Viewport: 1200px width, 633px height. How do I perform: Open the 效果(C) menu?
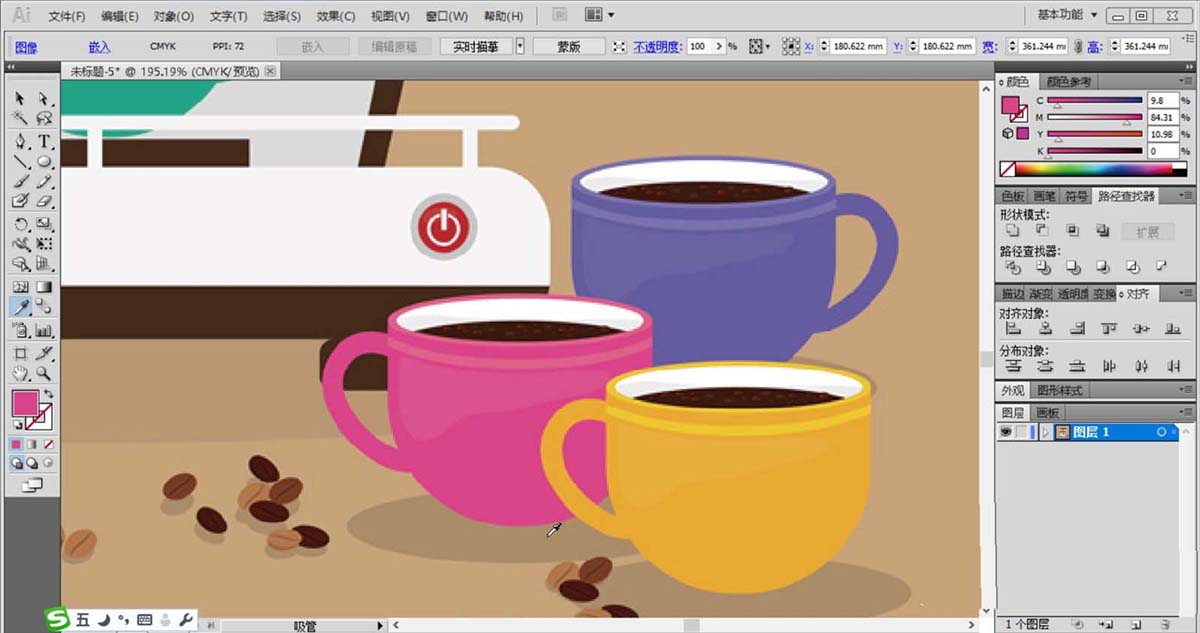[x=335, y=16]
